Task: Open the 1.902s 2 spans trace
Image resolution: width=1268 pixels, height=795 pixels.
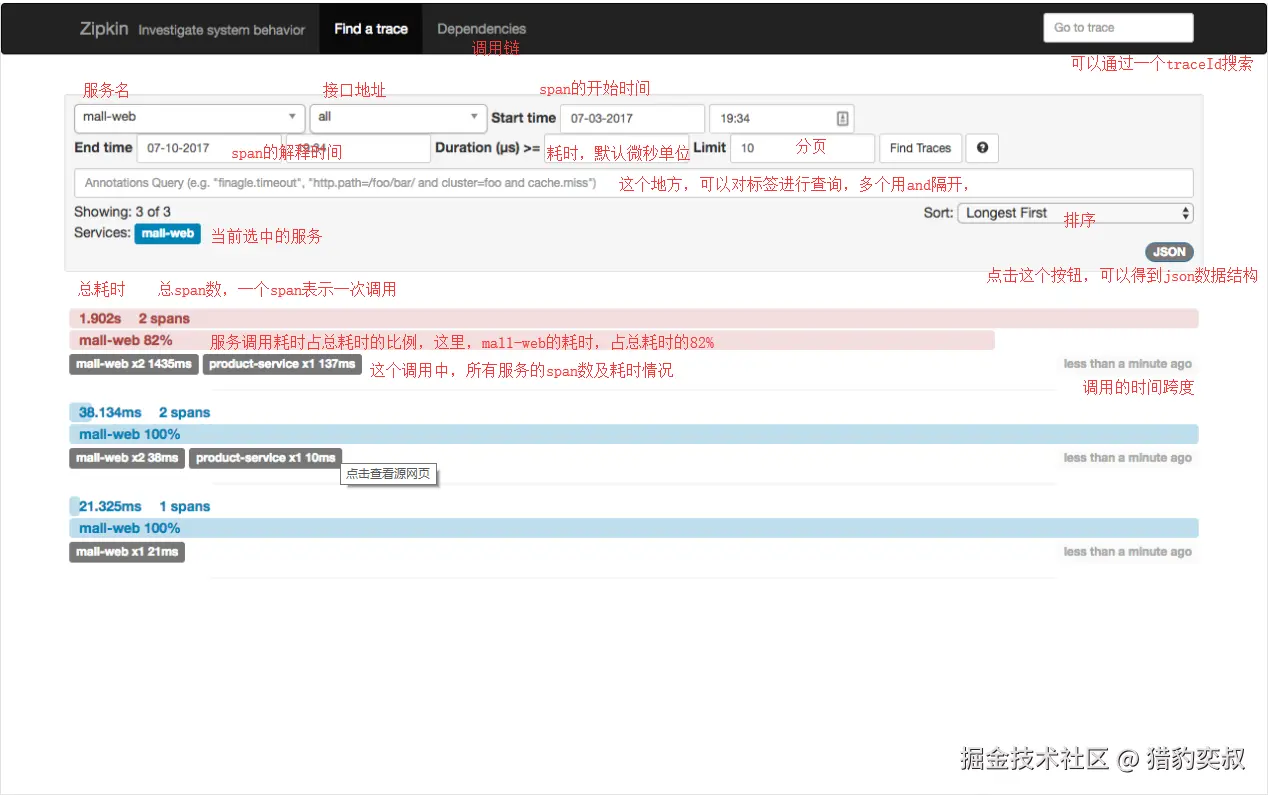Action: point(633,319)
